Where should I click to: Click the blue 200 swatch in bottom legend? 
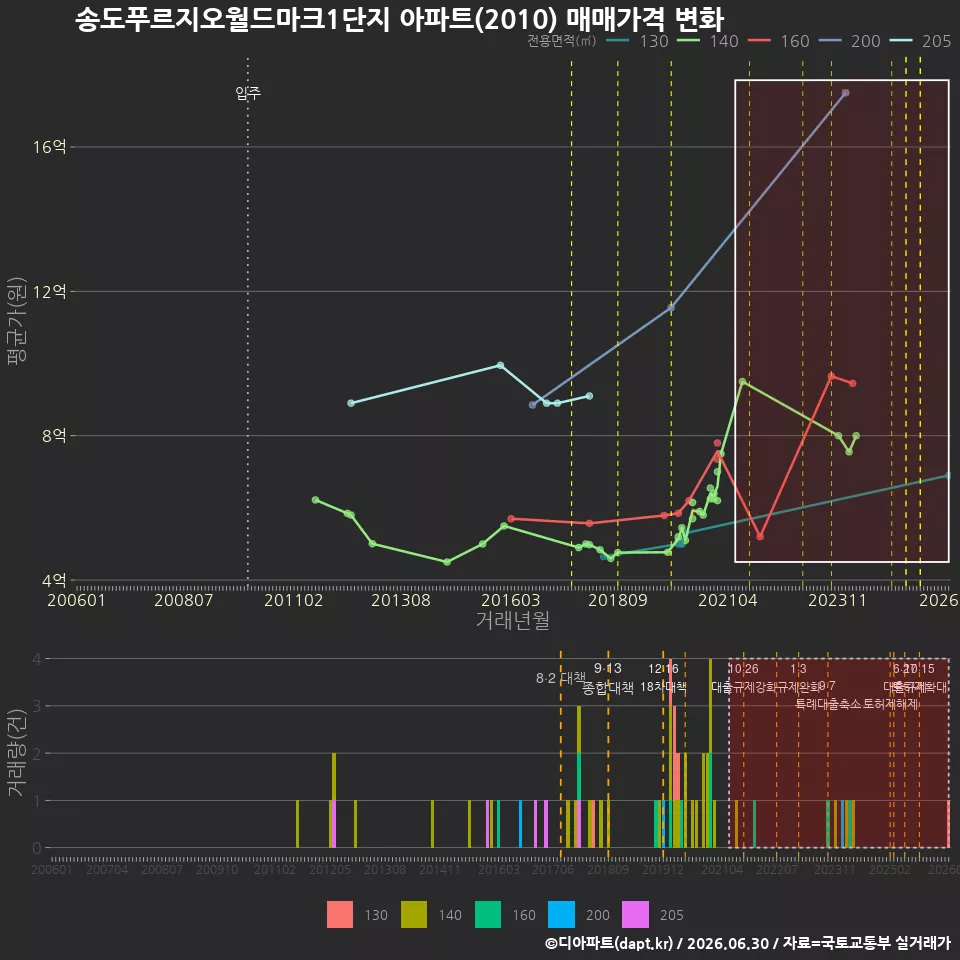561,915
